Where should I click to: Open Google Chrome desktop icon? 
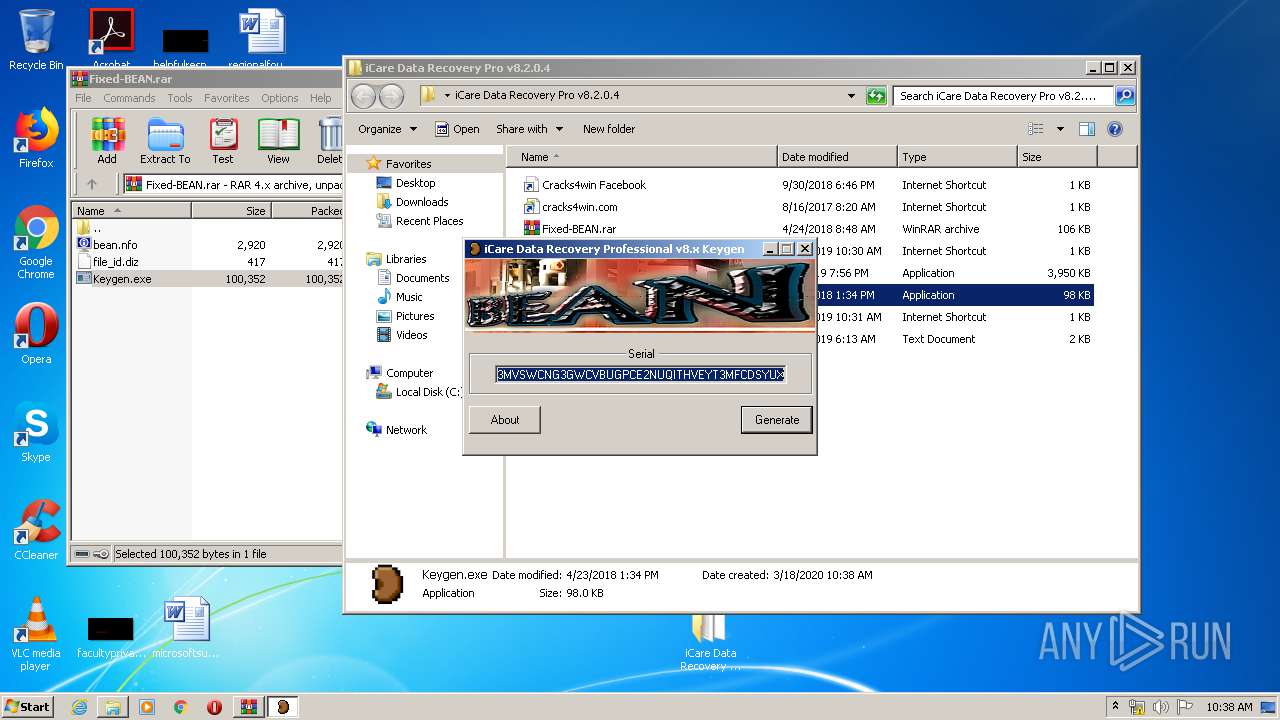[36, 242]
